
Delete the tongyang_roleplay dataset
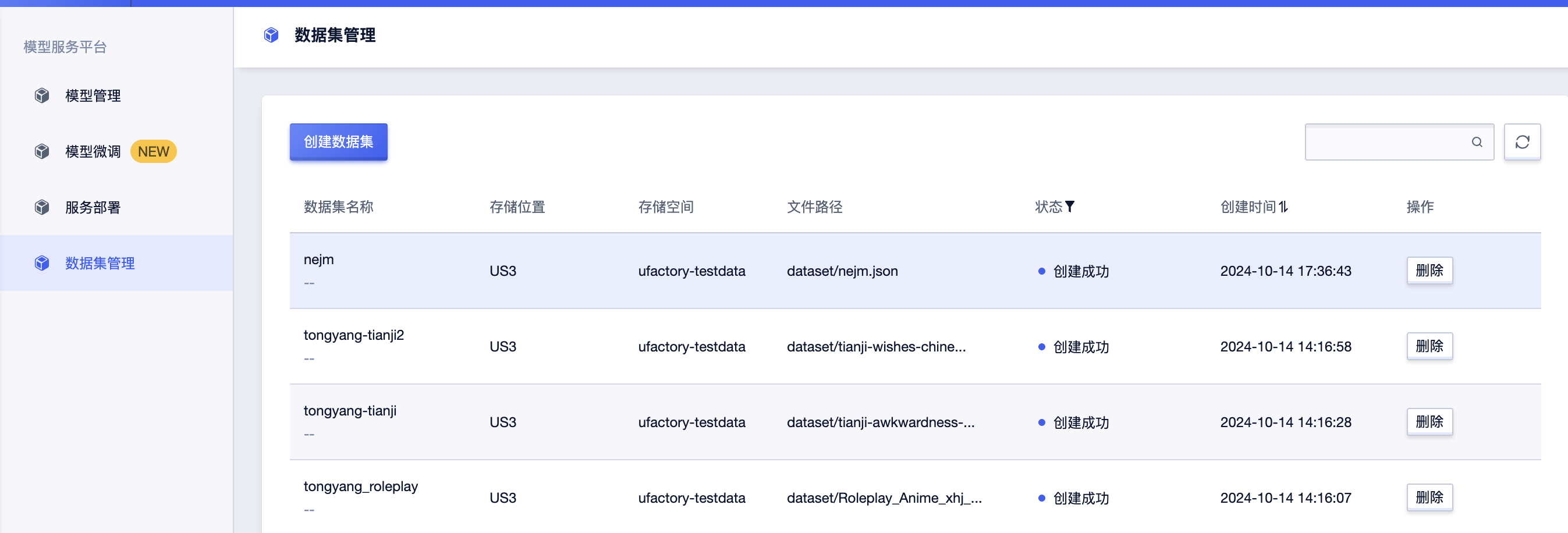point(1430,497)
